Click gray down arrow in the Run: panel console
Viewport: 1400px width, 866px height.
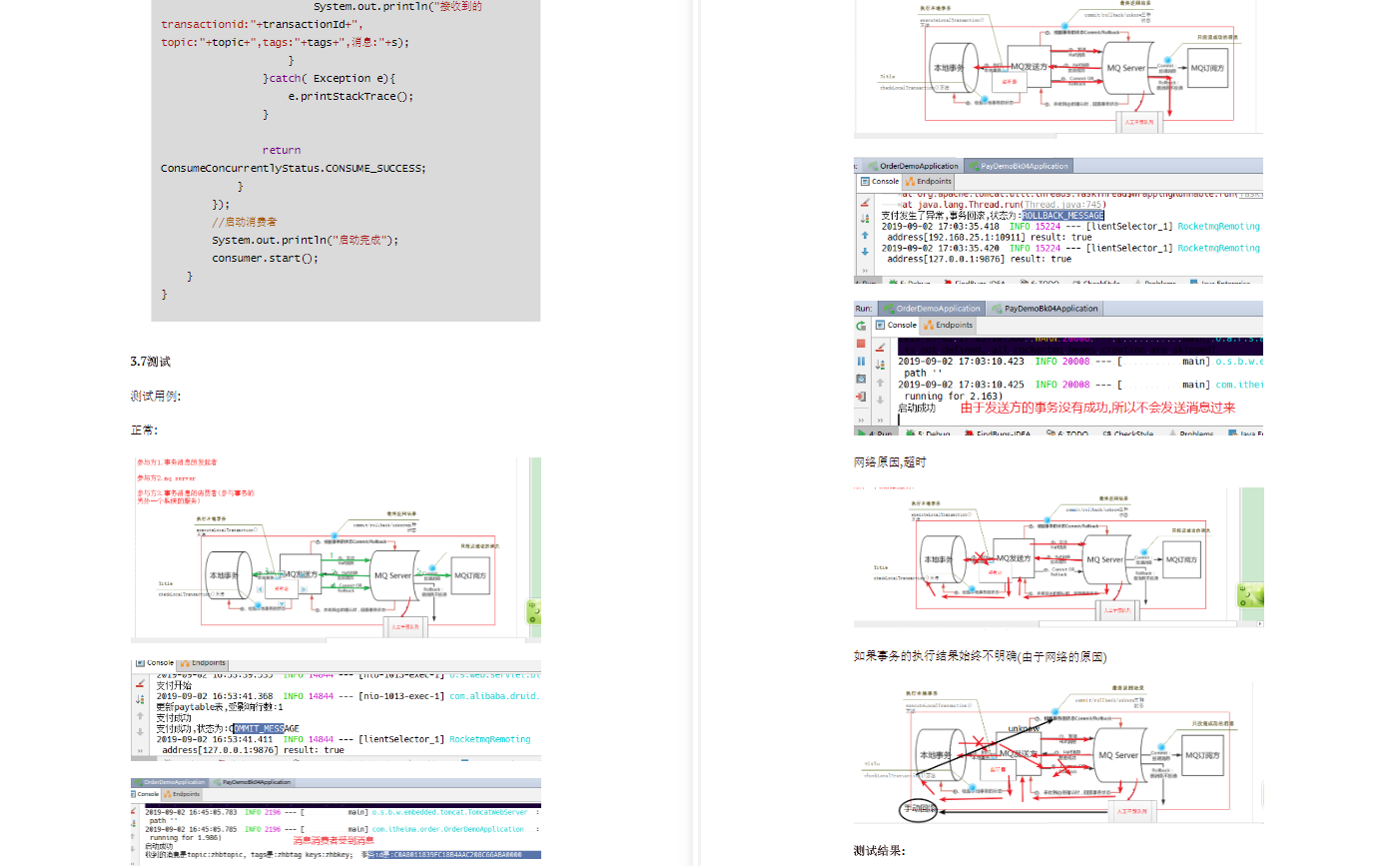[x=880, y=400]
